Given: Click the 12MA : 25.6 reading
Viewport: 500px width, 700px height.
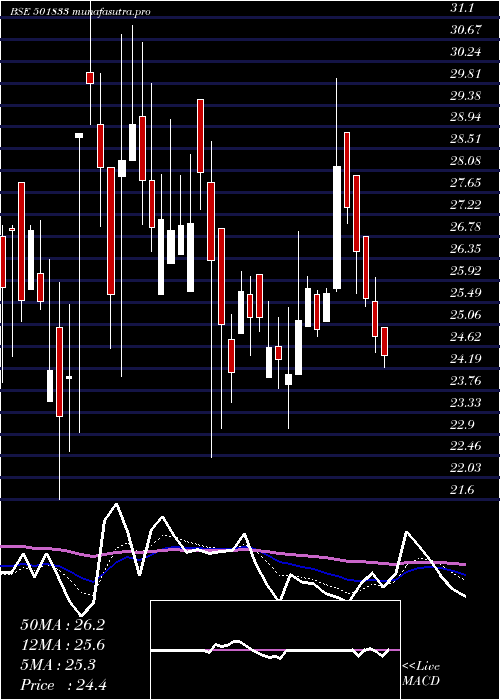Looking at the screenshot, I should tap(62, 645).
